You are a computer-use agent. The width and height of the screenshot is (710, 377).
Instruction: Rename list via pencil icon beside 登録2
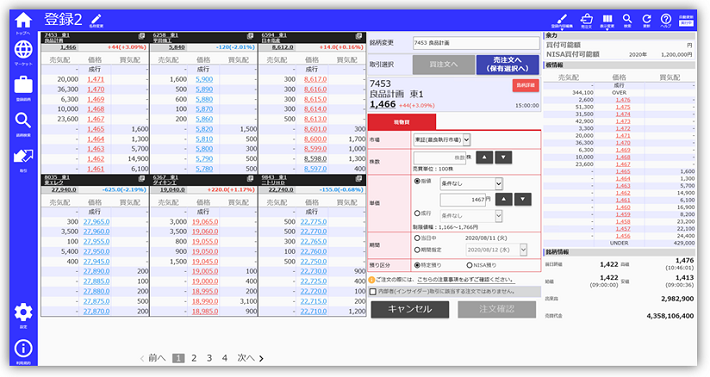[x=96, y=19]
